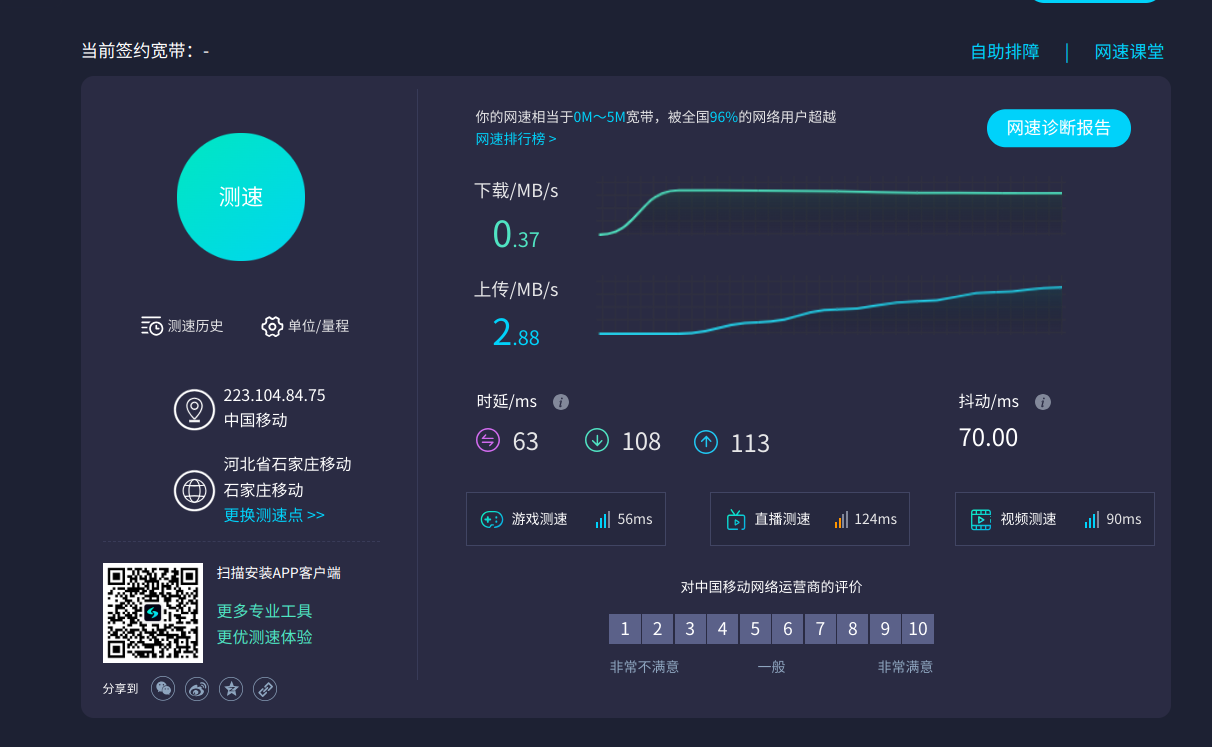Viewport: 1212px width, 747px height.
Task: Click the upload latency arrow icon beside 113
Action: pos(706,441)
